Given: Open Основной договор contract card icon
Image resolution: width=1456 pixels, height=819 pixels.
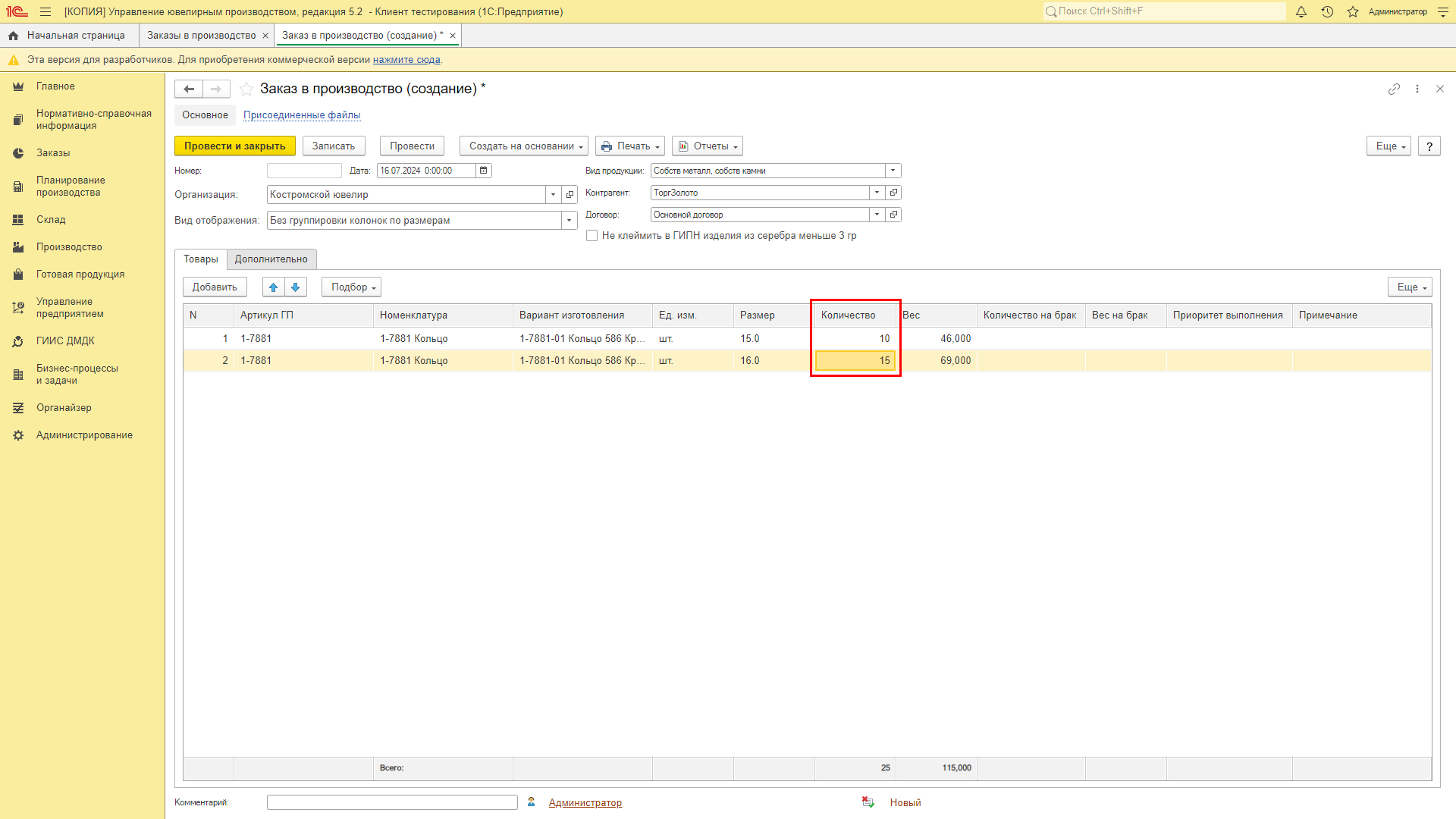Looking at the screenshot, I should 893,215.
